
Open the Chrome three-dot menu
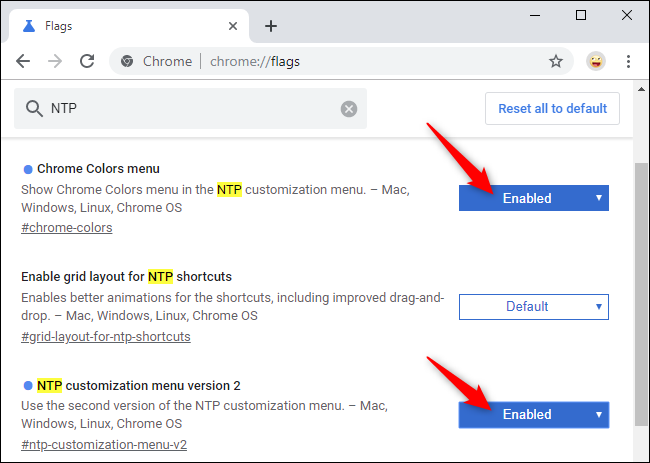[630, 61]
